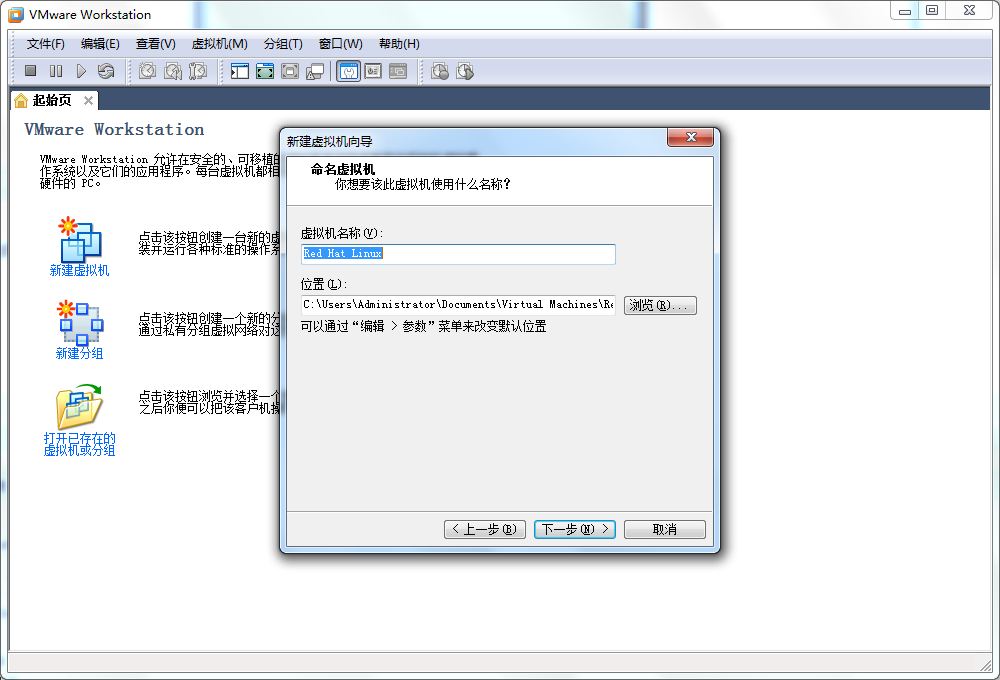
Task: Click the Take Snapshot clock icon
Action: pyautogui.click(x=147, y=71)
